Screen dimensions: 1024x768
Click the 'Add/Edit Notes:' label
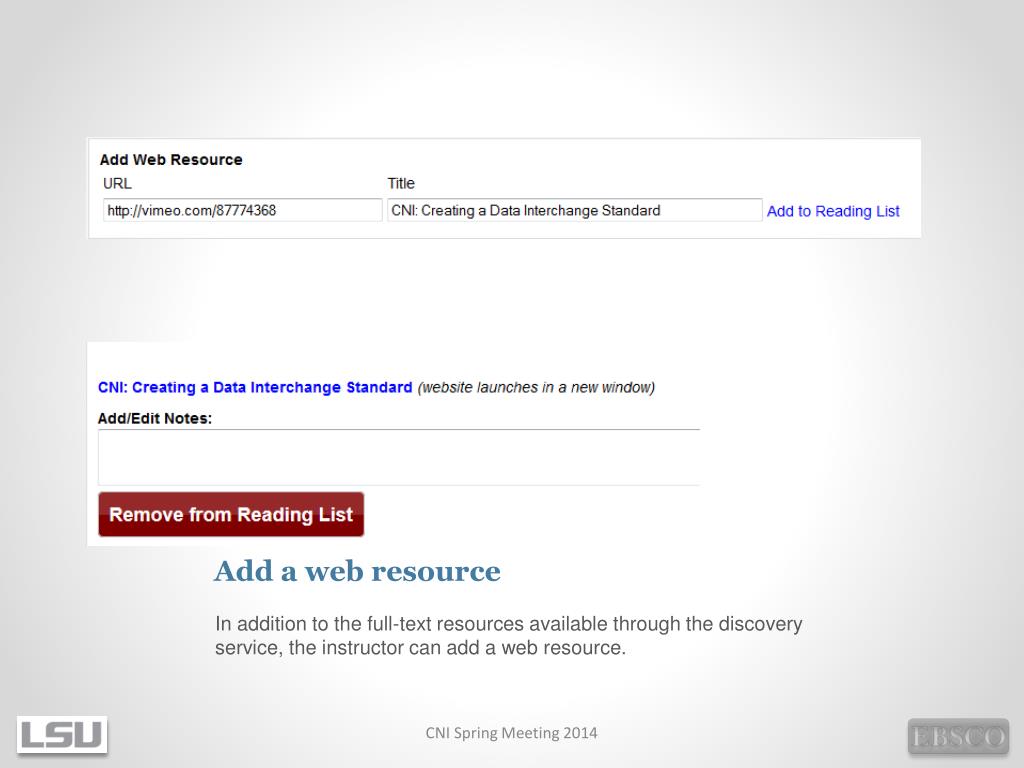coord(155,419)
